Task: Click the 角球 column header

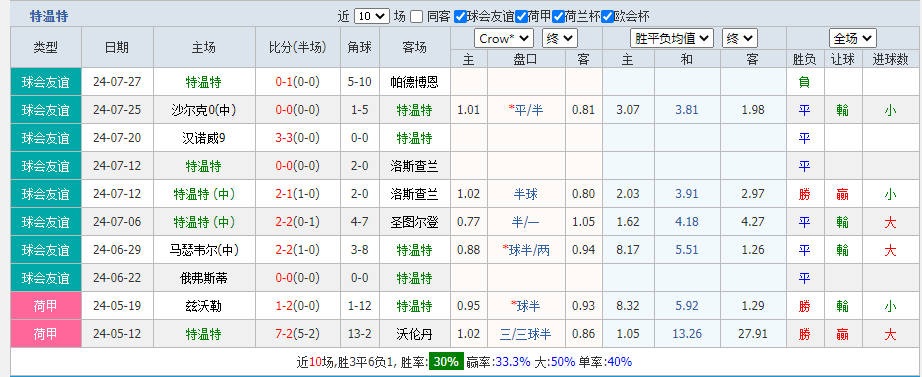Action: 360,47
